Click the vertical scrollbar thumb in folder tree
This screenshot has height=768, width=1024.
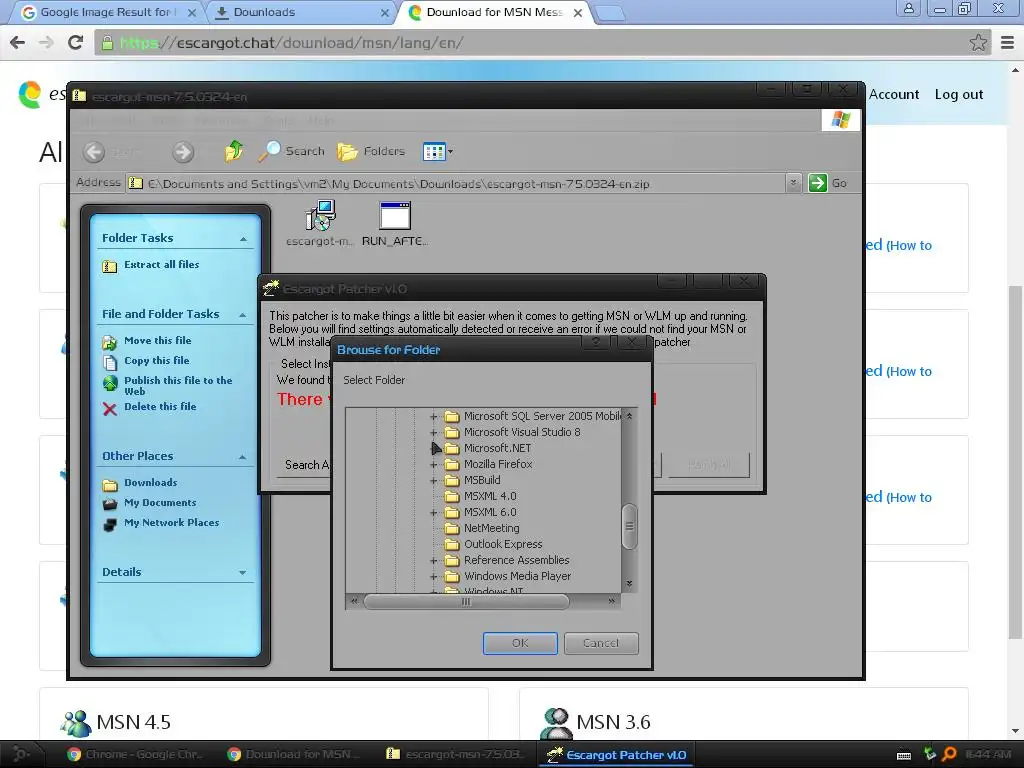pos(629,526)
